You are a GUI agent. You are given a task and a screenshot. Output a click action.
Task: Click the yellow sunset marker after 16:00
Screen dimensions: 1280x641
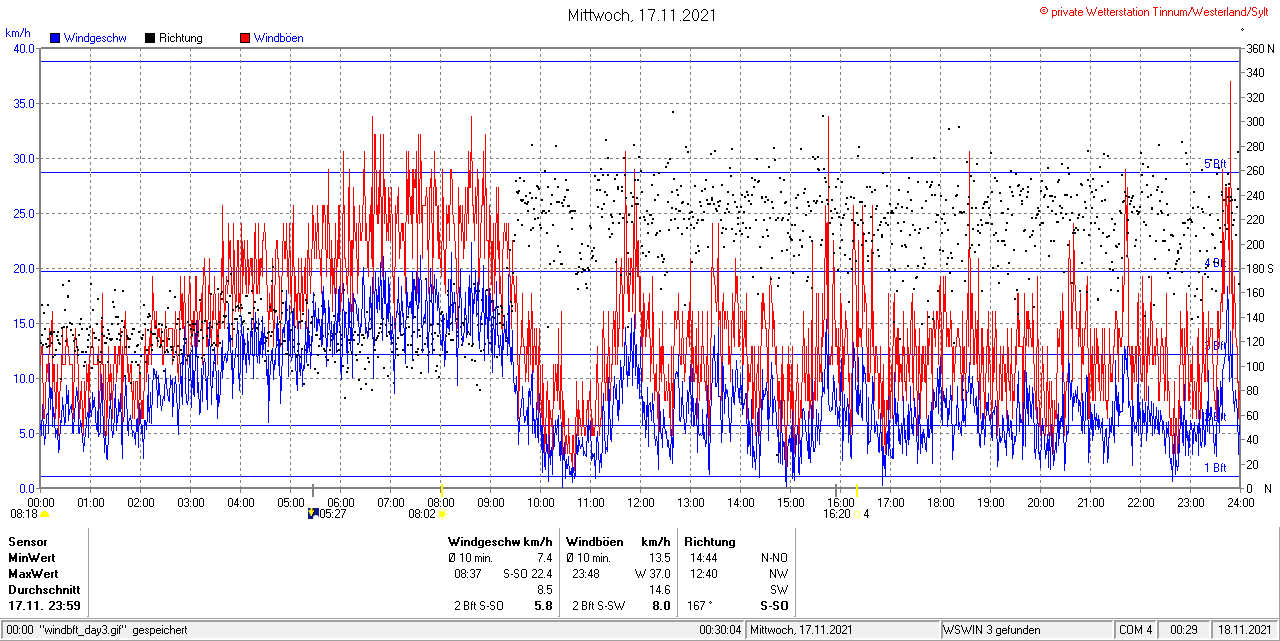coord(857,491)
